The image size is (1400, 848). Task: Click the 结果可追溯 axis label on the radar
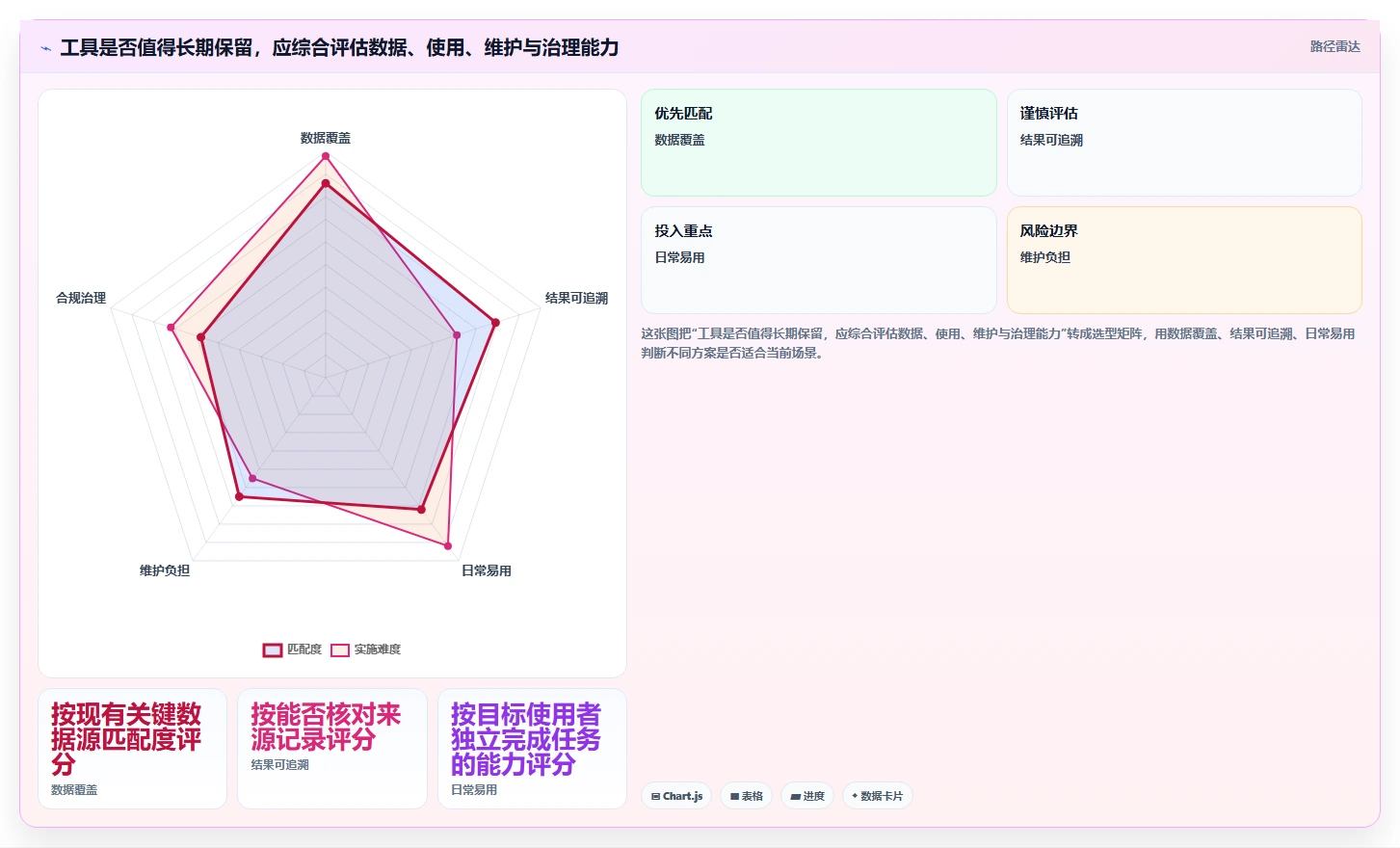(576, 298)
